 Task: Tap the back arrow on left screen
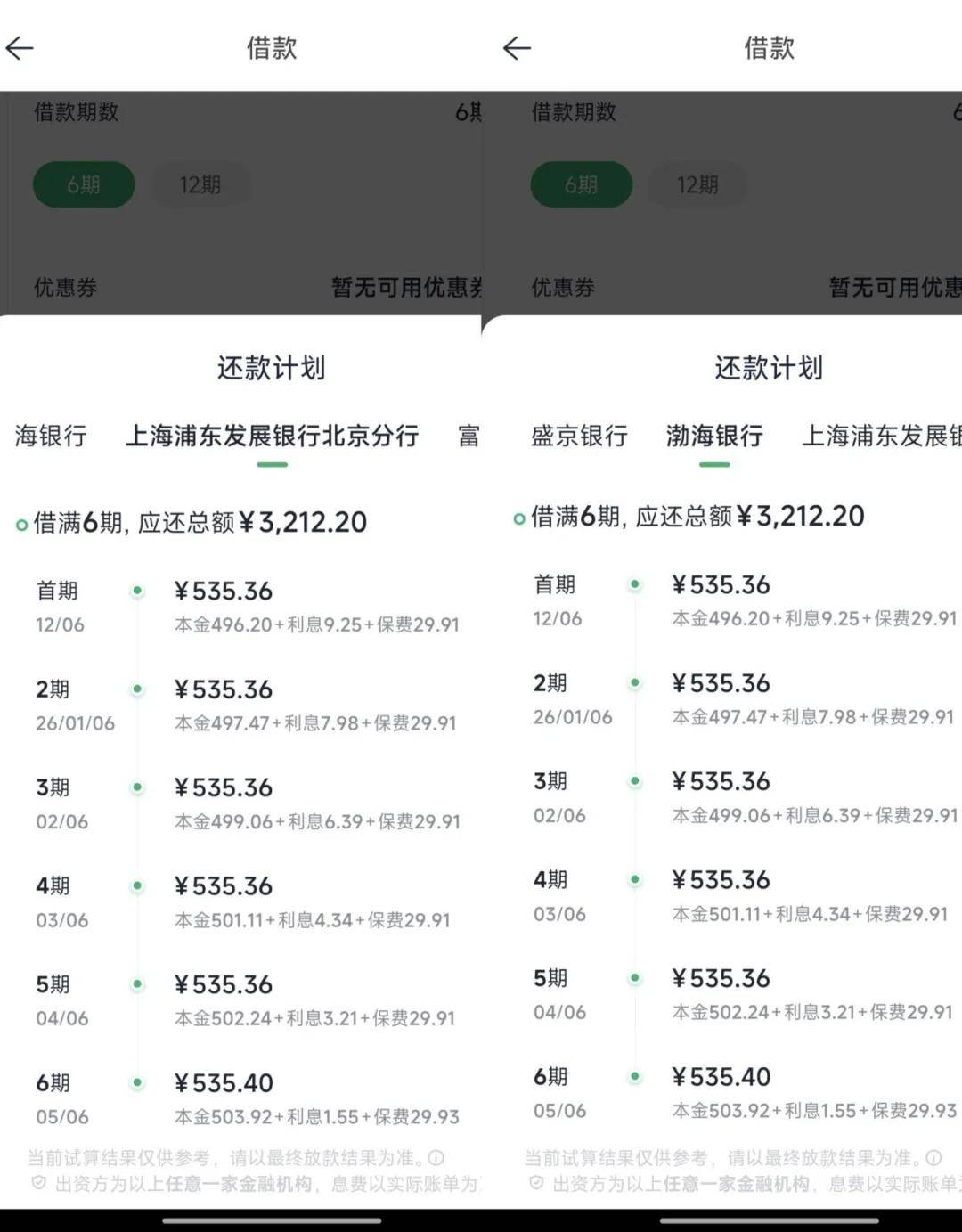(x=20, y=48)
